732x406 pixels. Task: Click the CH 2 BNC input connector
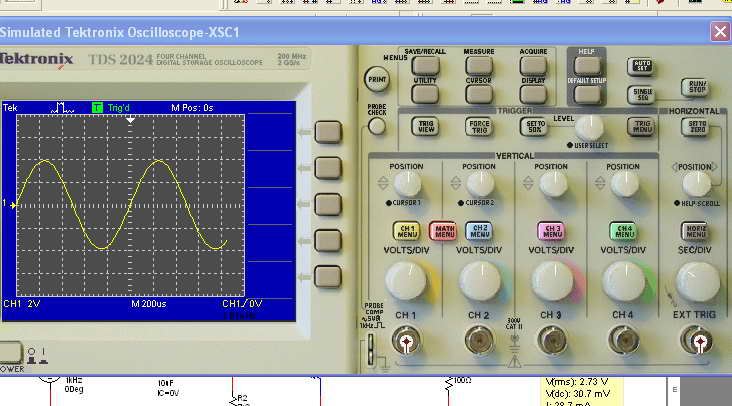point(479,342)
